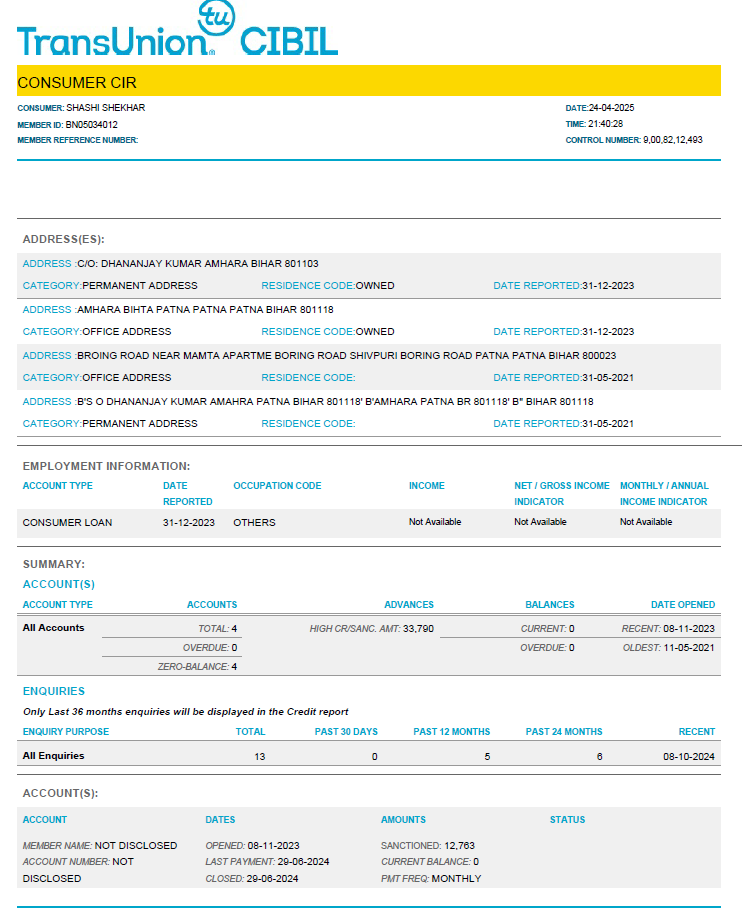
Task: Click PAST 12 MONTHS column header
Action: [x=451, y=732]
